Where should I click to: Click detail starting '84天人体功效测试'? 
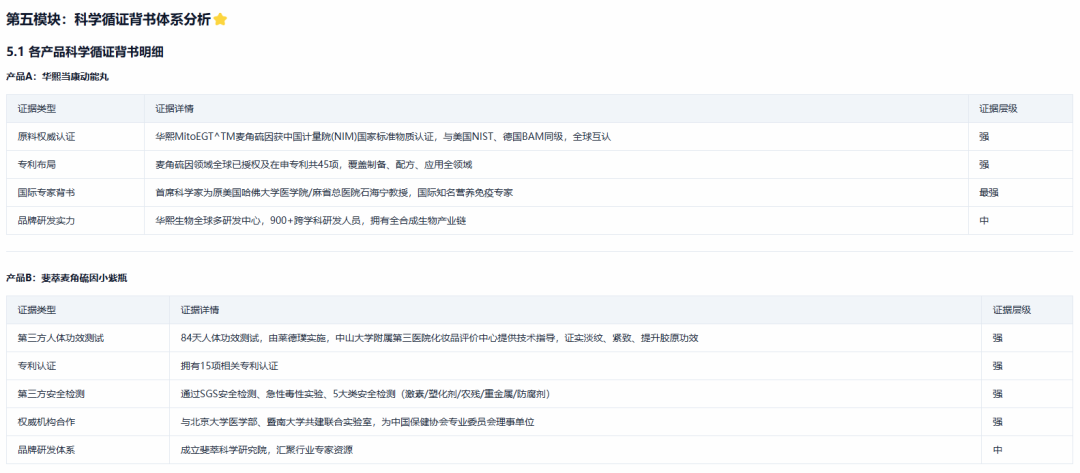point(439,338)
